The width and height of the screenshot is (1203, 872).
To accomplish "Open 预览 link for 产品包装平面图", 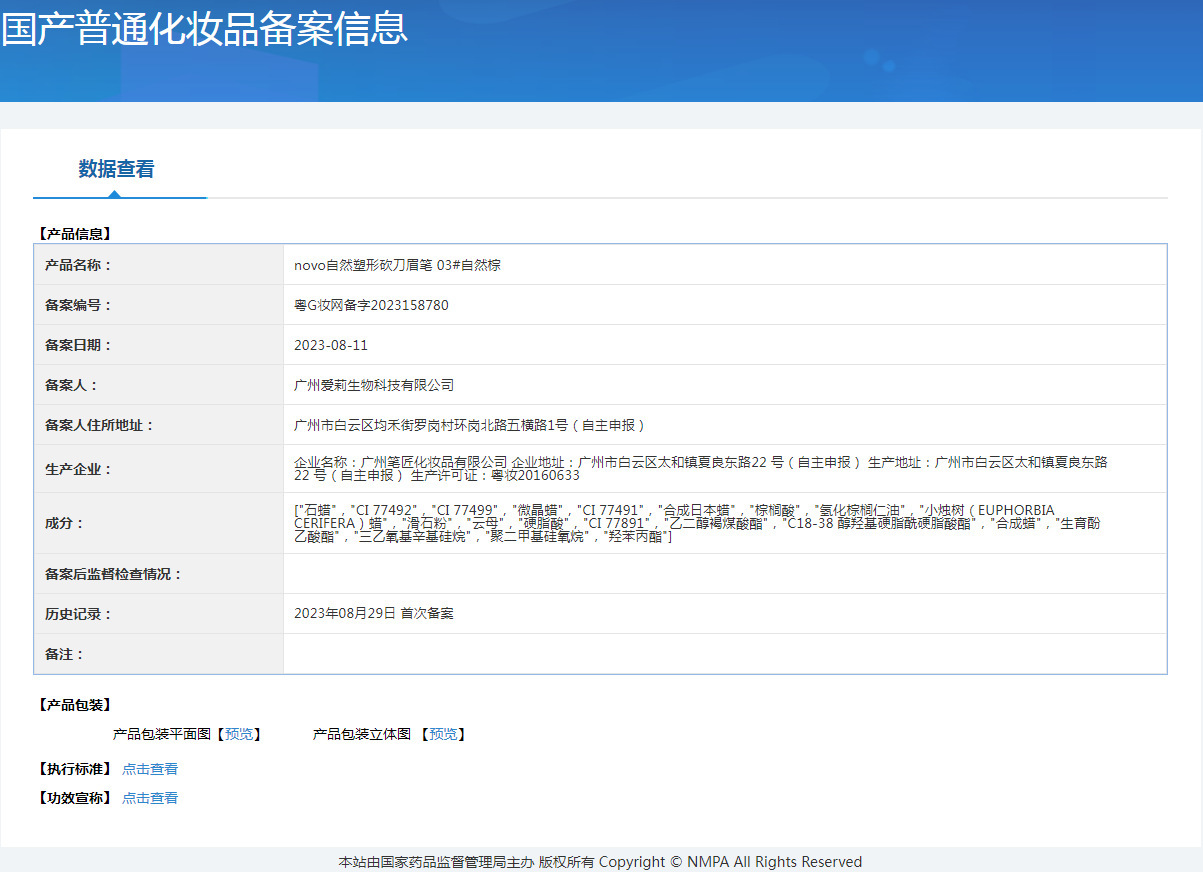I will pos(239,734).
